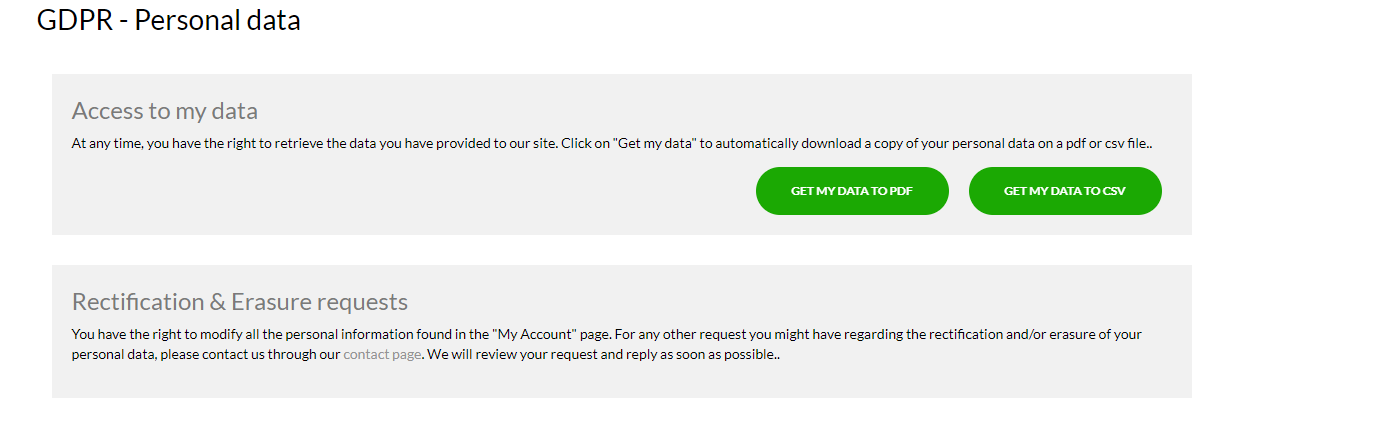Click the words 'automatically download a copy'
The image size is (1387, 421).
(810, 144)
